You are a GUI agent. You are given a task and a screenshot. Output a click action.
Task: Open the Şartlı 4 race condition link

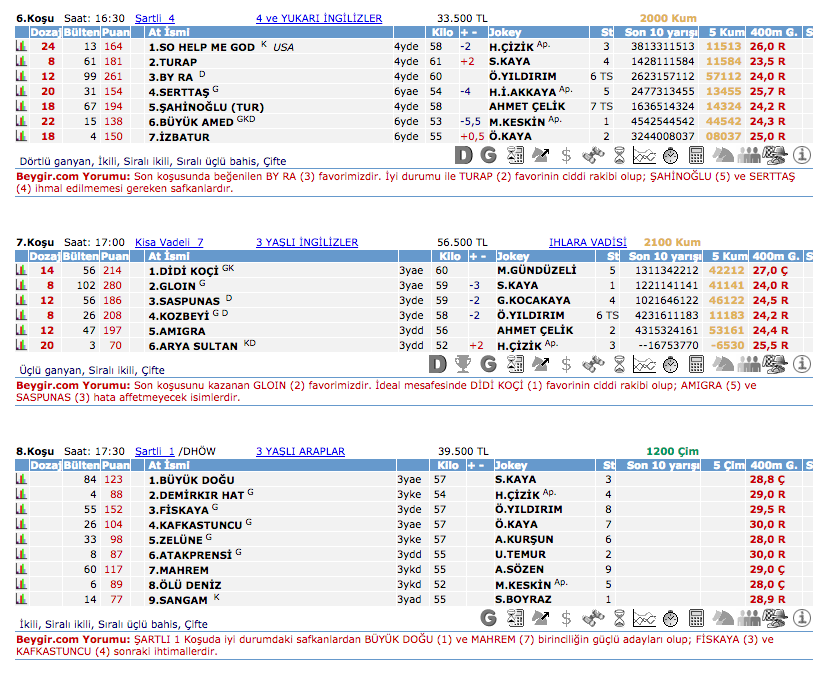click(154, 18)
